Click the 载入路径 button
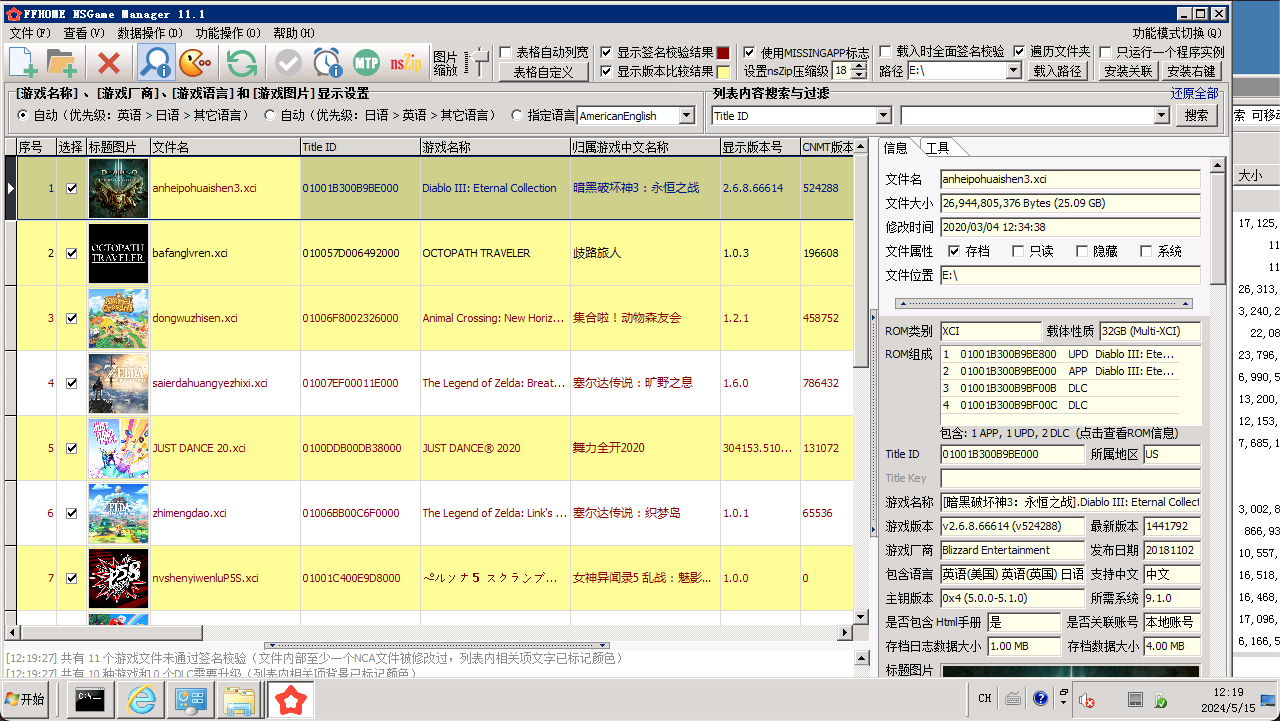Screen dimensions: 1280x721 (x=1058, y=71)
